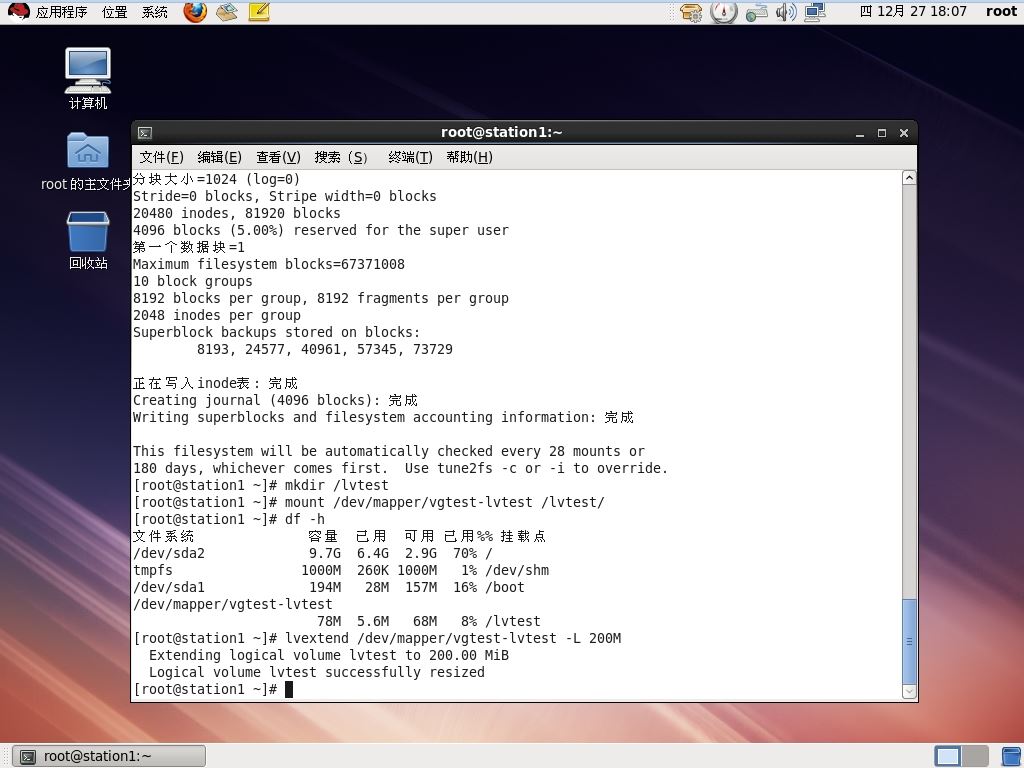Image resolution: width=1024 pixels, height=768 pixels.
Task: Open the terminal 终端(T) menu
Action: pyautogui.click(x=410, y=157)
